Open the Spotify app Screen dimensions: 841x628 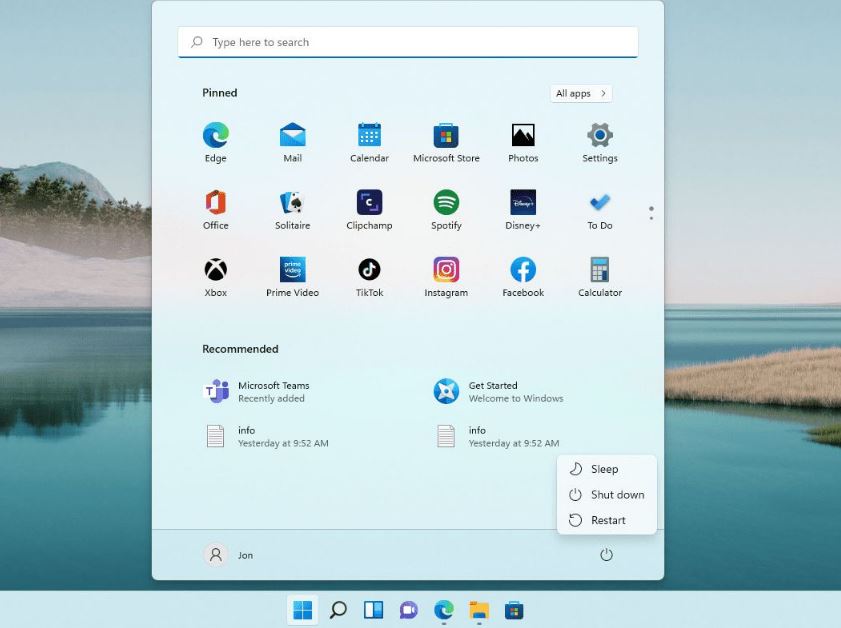tap(446, 203)
